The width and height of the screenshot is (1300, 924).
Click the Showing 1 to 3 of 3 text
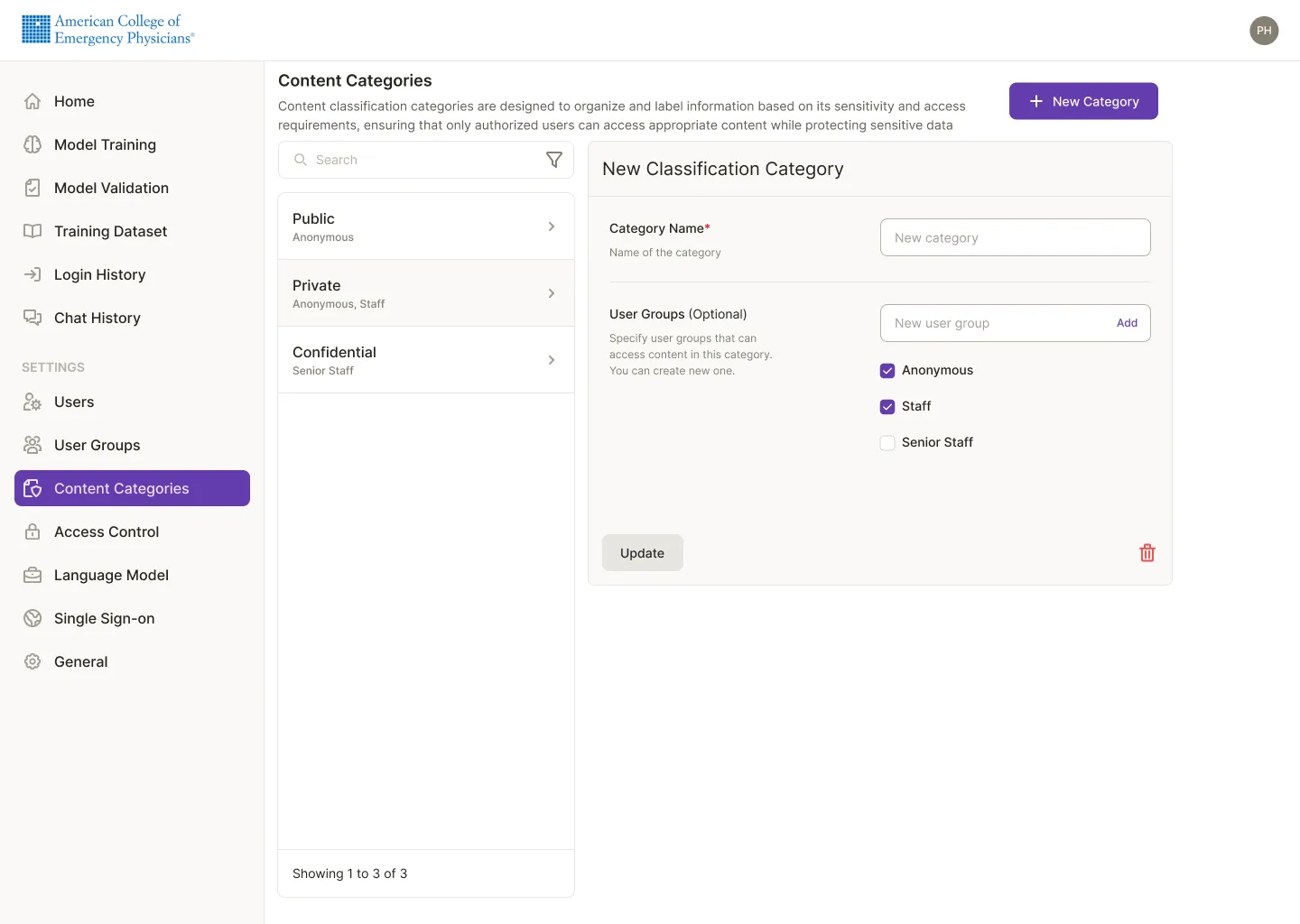pyautogui.click(x=350, y=873)
